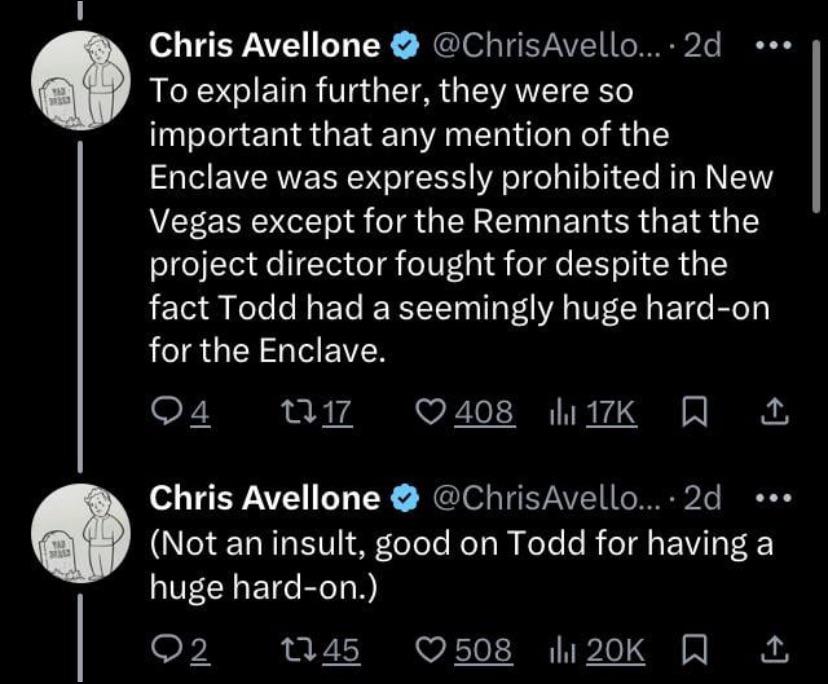This screenshot has height=684, width=828.
Task: Bookmark the second tweet about Todd
Action: pyautogui.click(x=693, y=650)
